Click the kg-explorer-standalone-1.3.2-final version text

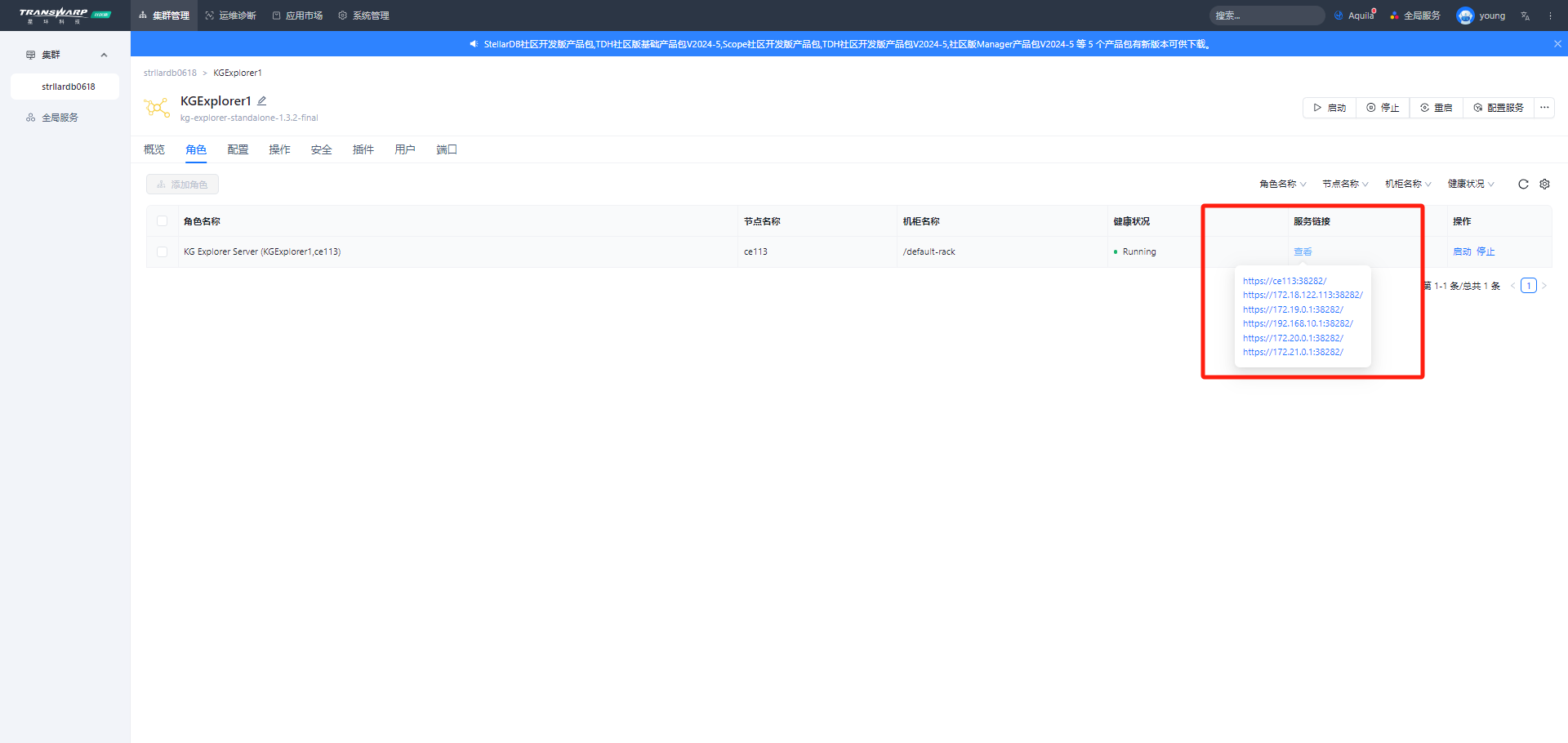249,118
